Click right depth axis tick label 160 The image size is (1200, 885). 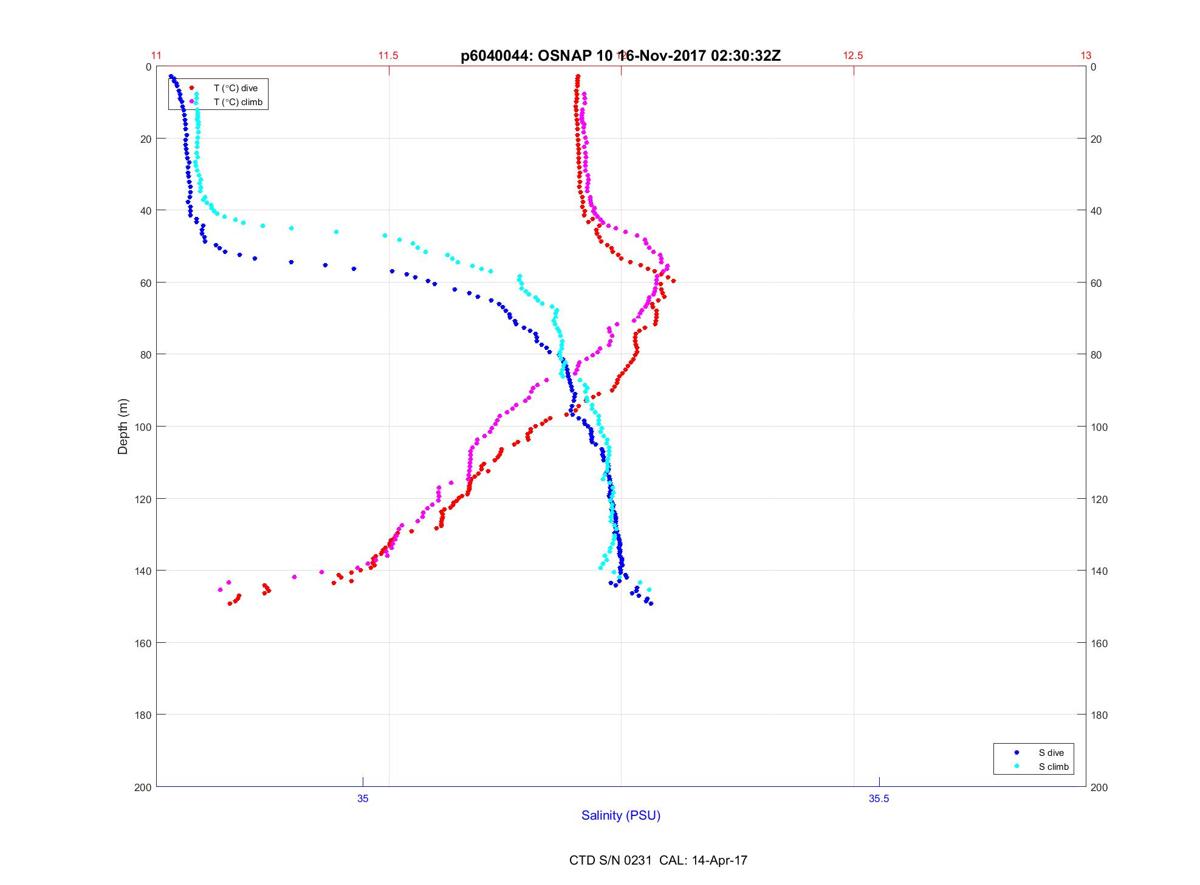tap(1100, 643)
